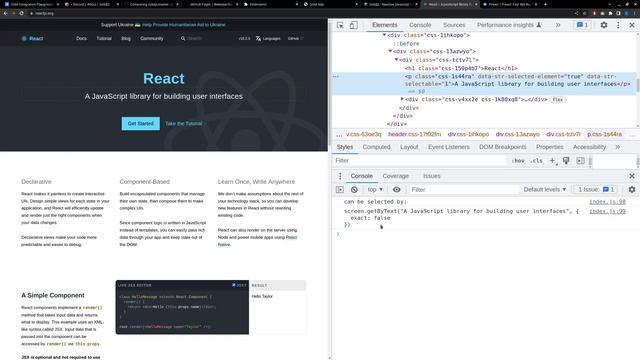Reload the page with browser refresh icon
The height and width of the screenshot is (360, 640).
(x=21, y=13)
